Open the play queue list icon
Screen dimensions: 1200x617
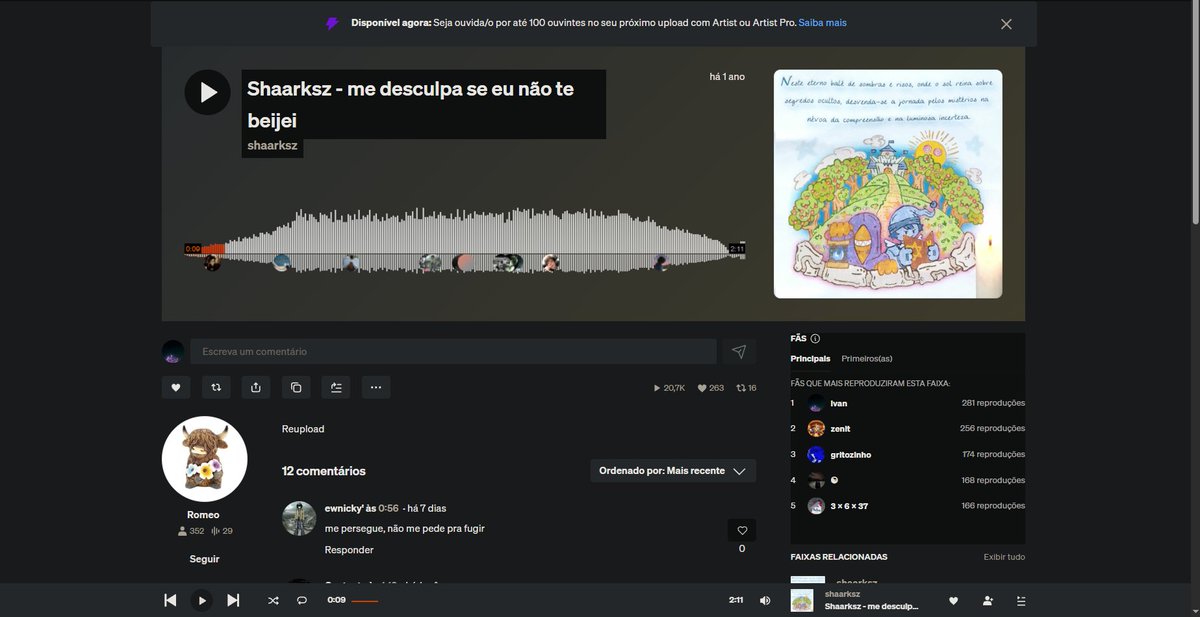point(1021,600)
